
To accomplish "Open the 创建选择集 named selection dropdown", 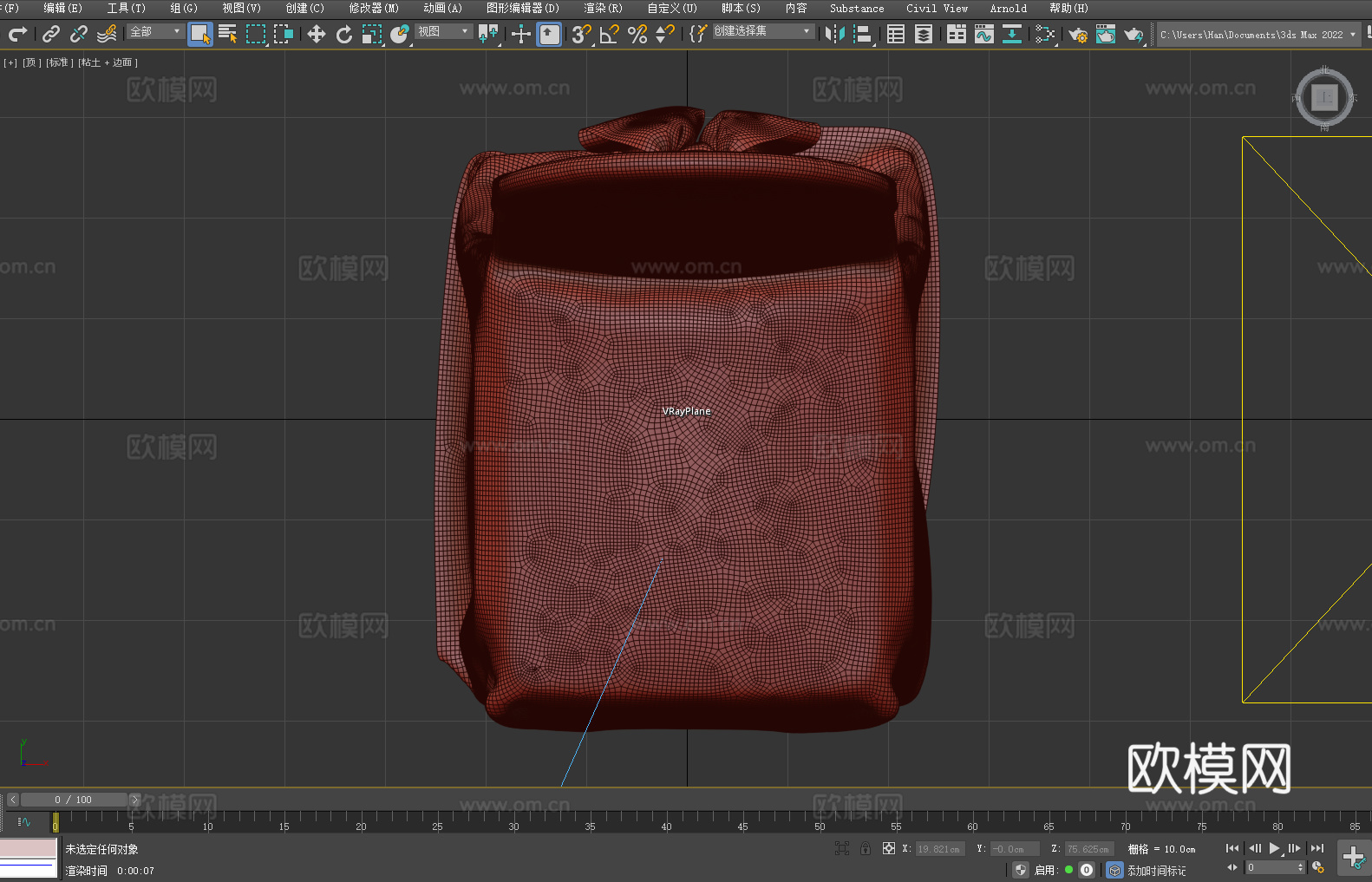I will coord(763,31).
